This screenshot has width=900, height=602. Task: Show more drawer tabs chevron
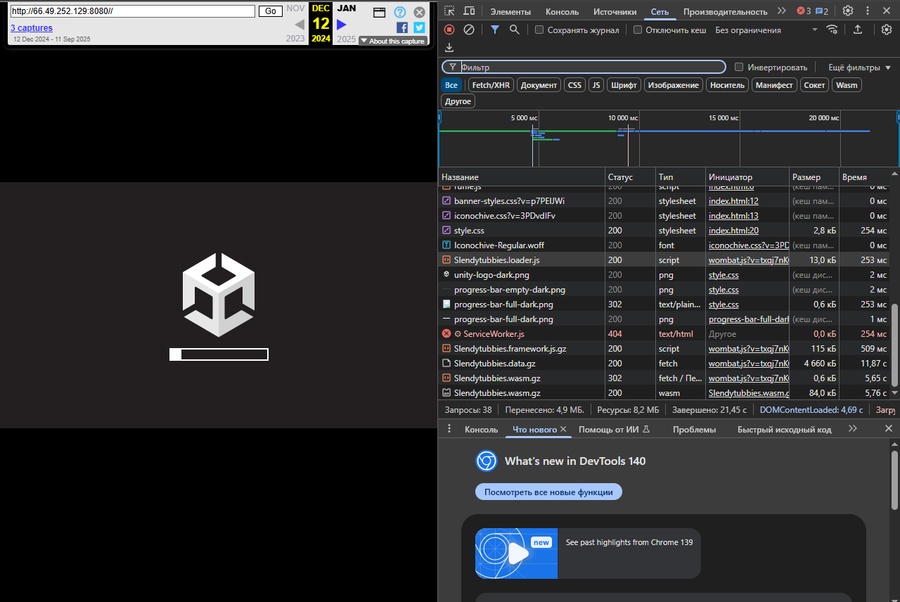[x=852, y=429]
